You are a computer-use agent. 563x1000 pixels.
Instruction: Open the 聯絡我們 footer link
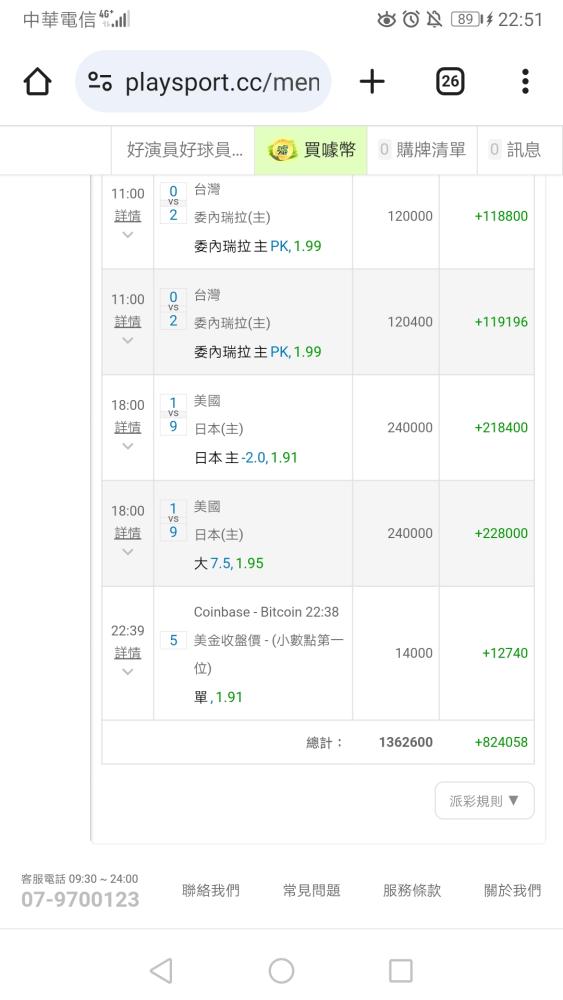[211, 890]
